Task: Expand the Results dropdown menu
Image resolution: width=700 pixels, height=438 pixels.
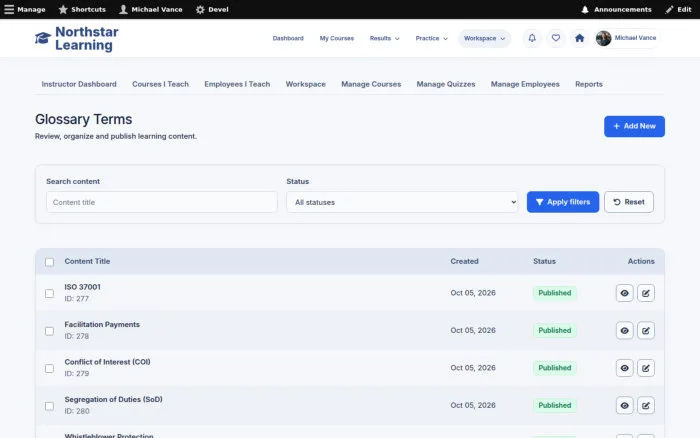Action: pyautogui.click(x=384, y=38)
